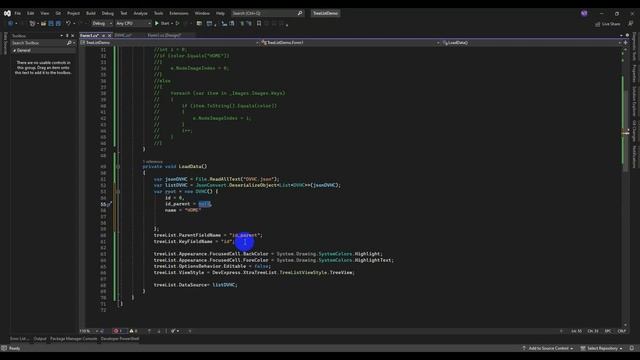The image size is (640, 360).
Task: Open the Window menu
Action: tap(202, 13)
